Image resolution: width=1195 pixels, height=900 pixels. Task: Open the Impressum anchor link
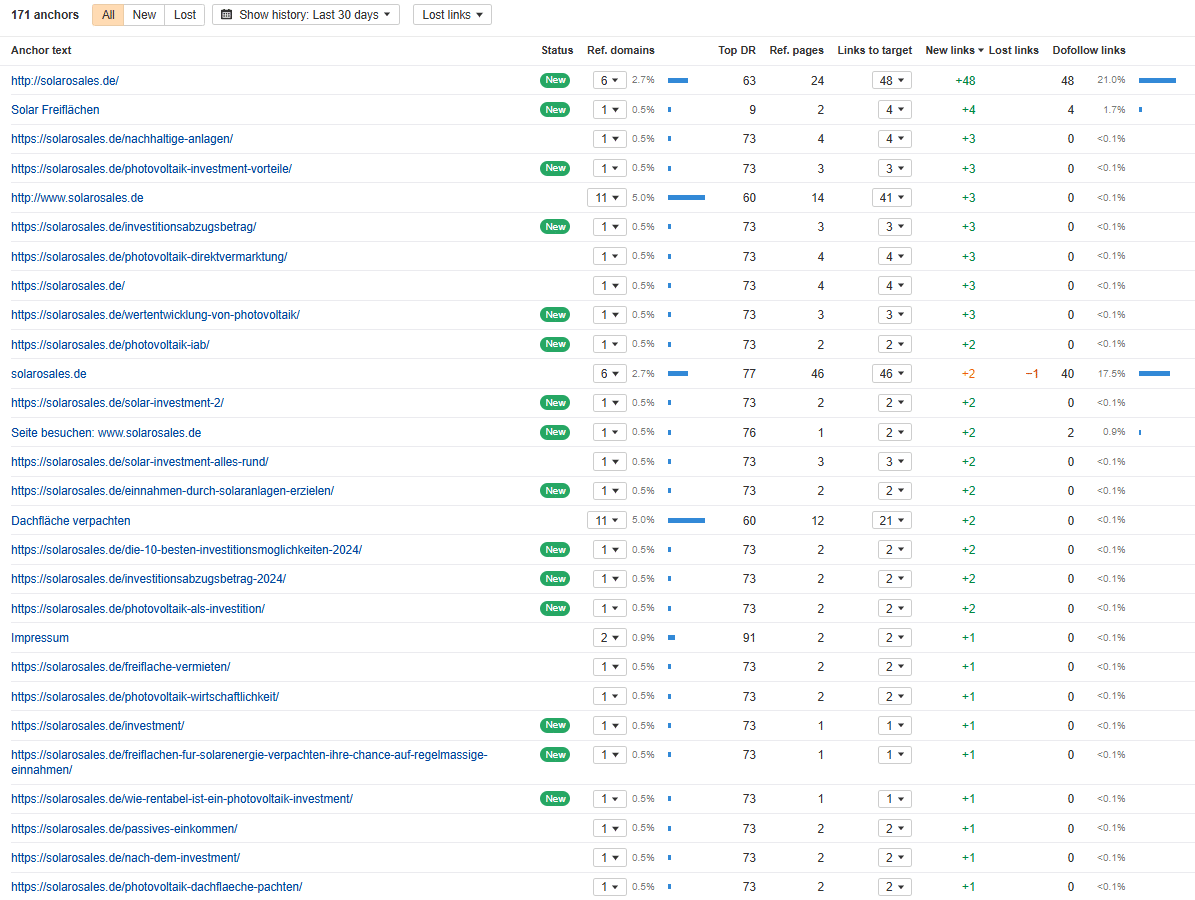(x=40, y=638)
